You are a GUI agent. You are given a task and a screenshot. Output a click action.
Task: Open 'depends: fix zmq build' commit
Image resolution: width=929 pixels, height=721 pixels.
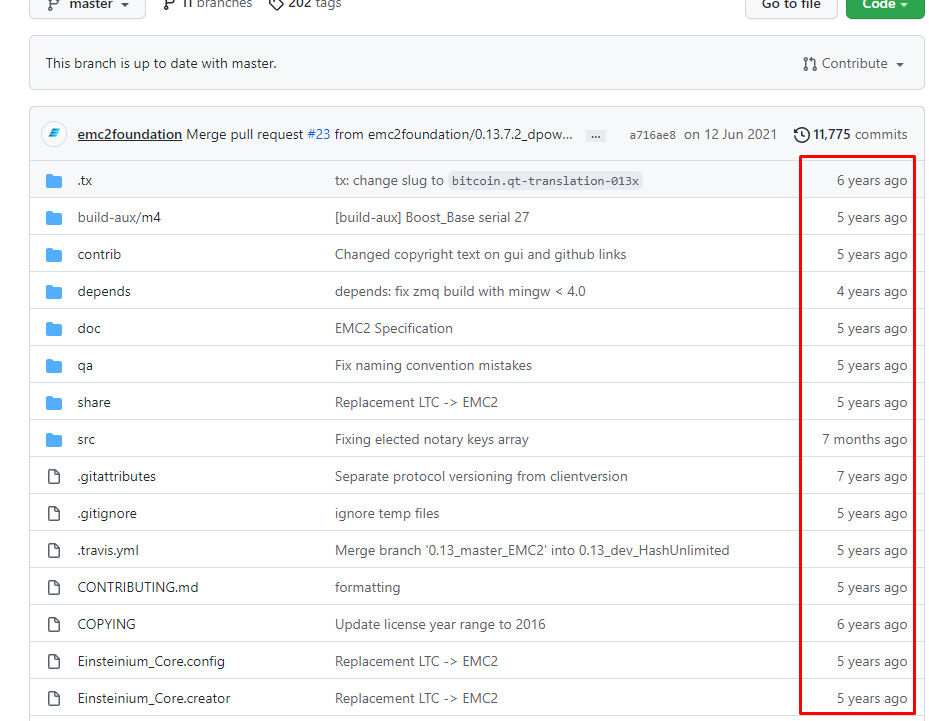coord(460,291)
